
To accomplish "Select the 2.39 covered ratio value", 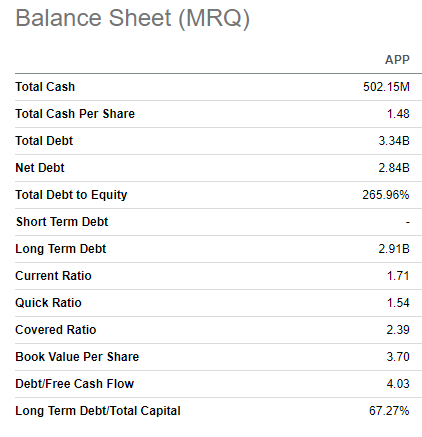I will (x=398, y=330).
